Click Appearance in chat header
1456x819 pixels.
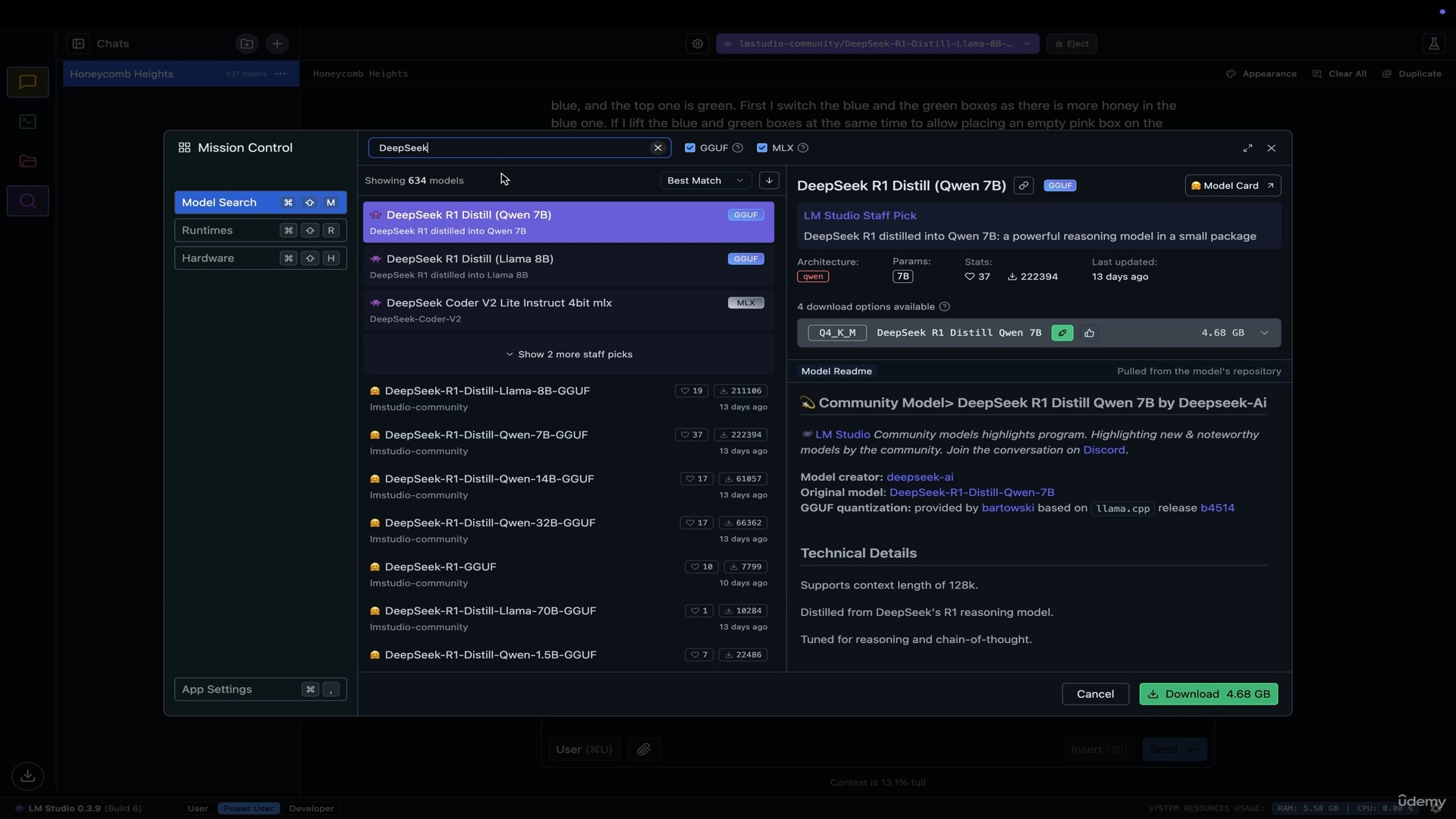(1262, 74)
